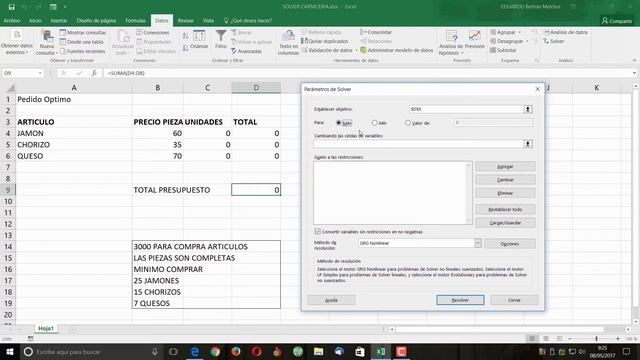The width and height of the screenshot is (640, 360).
Task: Click the Save icon in the title bar
Action: [11, 7]
